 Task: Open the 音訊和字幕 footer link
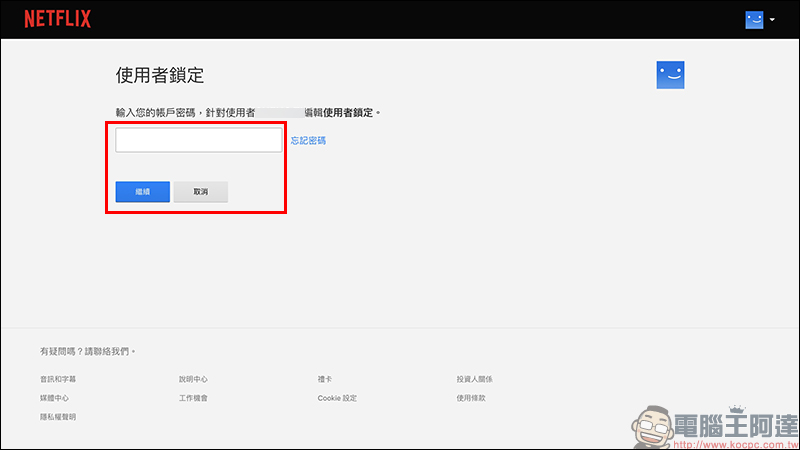pyautogui.click(x=58, y=379)
